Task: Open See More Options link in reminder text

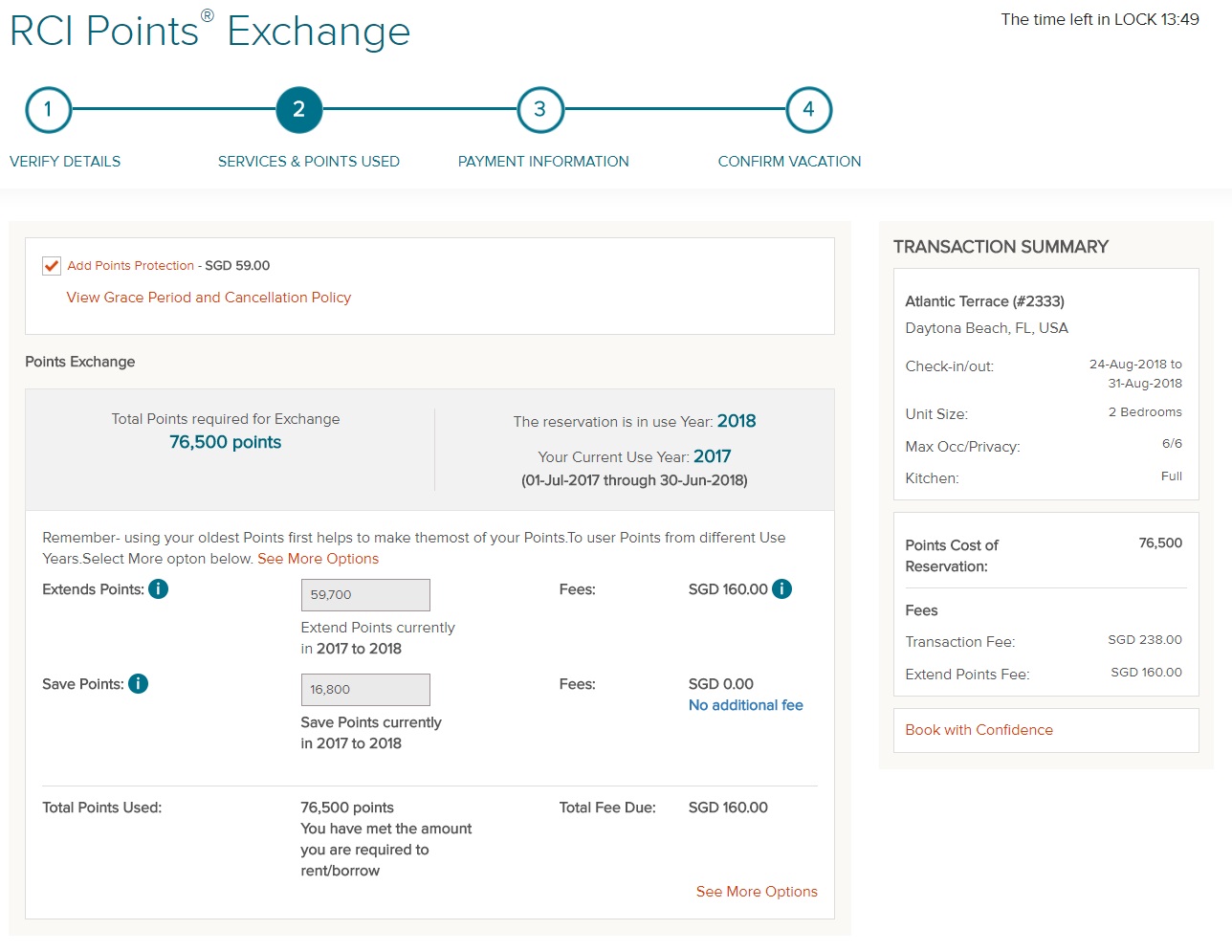Action: point(319,559)
